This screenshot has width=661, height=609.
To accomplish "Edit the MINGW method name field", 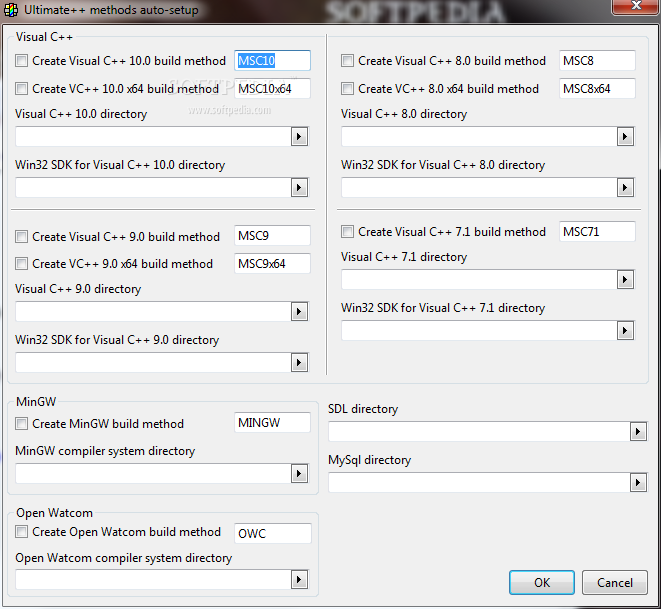I will tap(272, 422).
